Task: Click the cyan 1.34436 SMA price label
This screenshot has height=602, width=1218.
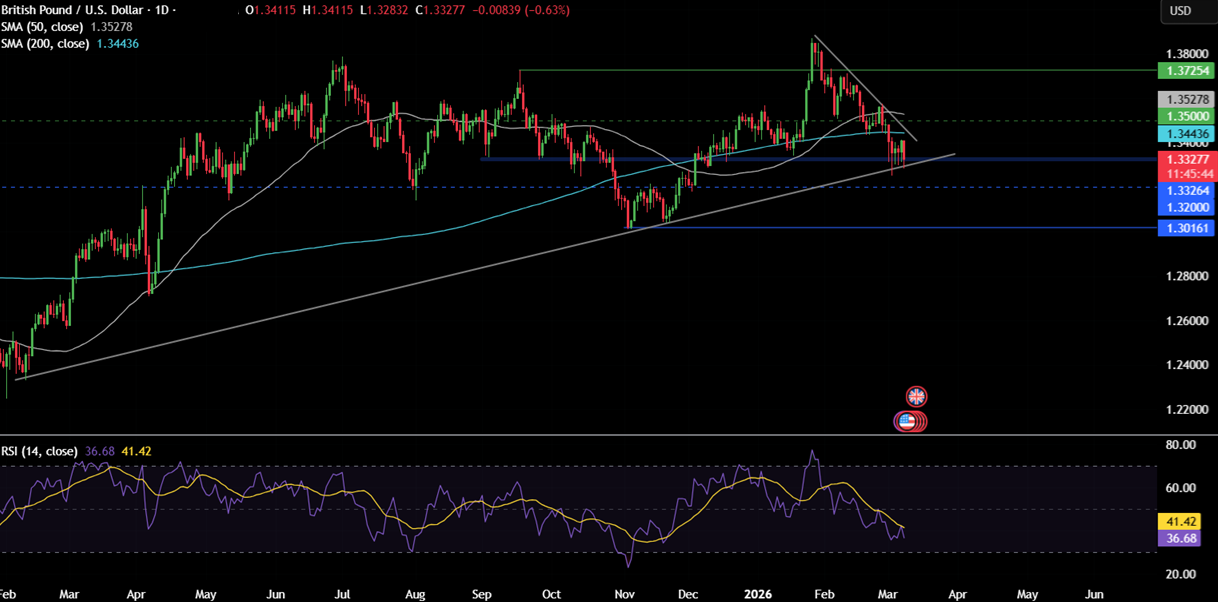Action: click(x=1184, y=133)
